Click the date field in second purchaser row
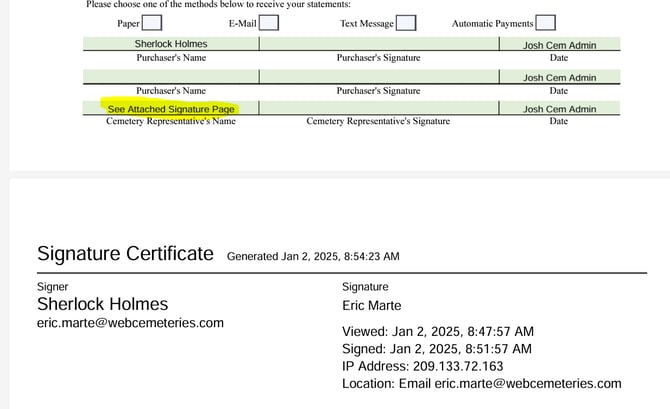This screenshot has height=409, width=670. click(x=559, y=77)
